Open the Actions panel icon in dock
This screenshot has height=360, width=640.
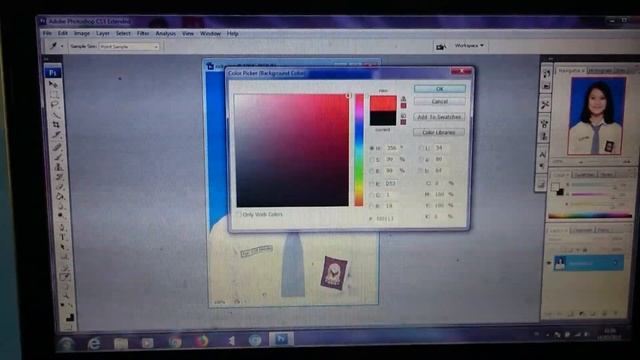(x=546, y=86)
